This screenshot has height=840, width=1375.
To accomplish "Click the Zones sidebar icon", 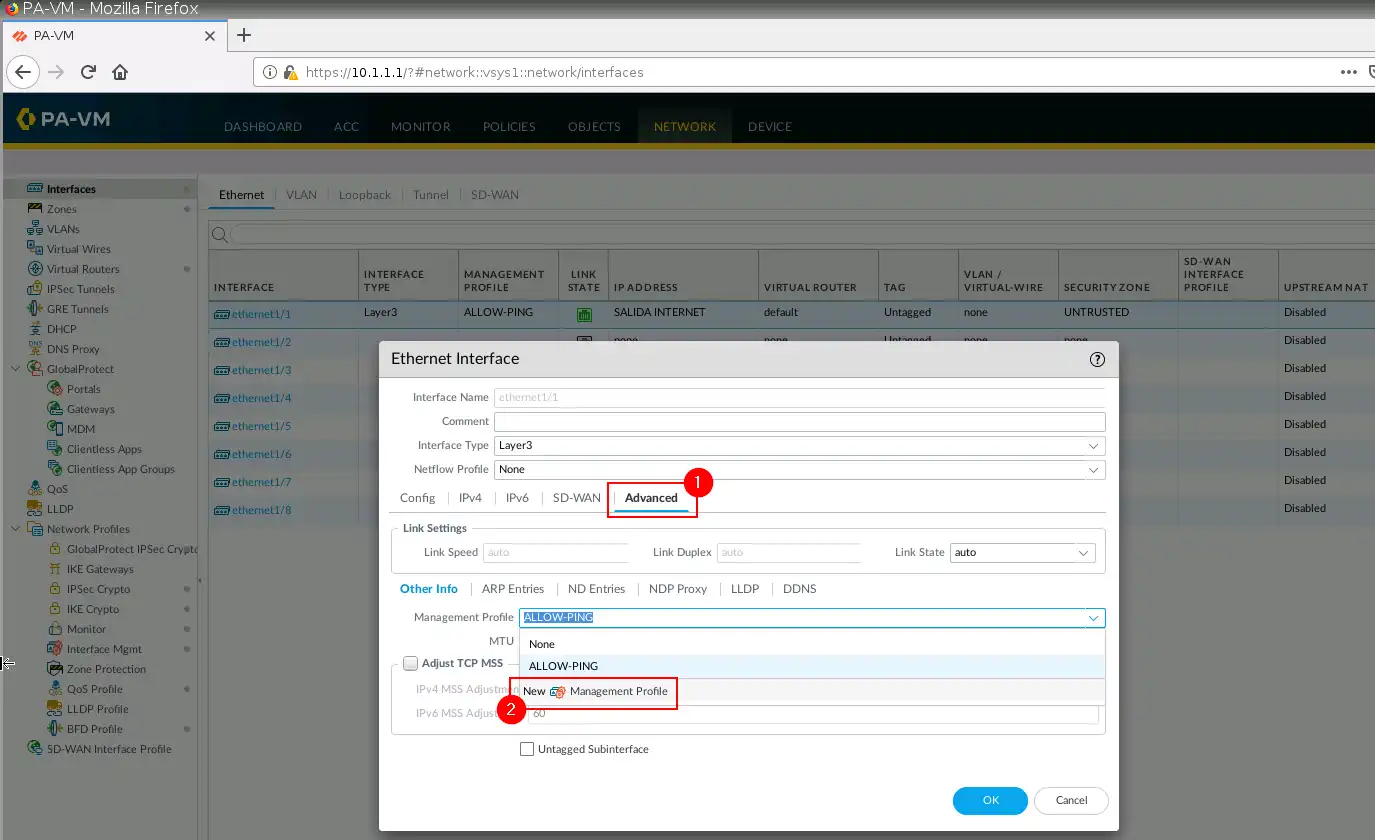I will tap(35, 209).
